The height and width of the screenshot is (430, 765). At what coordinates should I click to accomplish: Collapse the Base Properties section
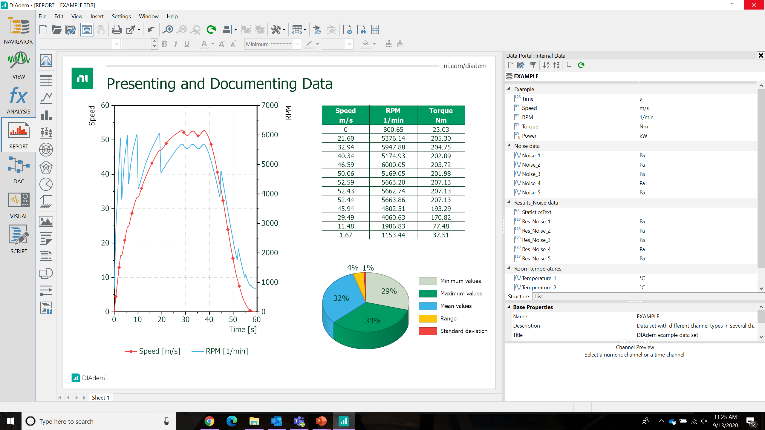coord(511,305)
